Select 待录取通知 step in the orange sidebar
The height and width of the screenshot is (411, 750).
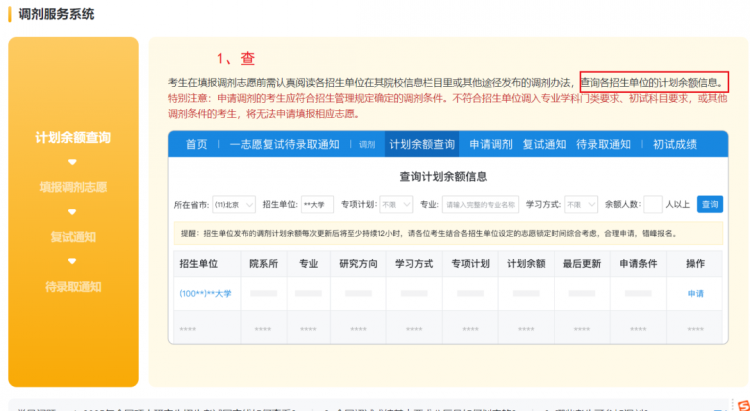pyautogui.click(x=73, y=287)
